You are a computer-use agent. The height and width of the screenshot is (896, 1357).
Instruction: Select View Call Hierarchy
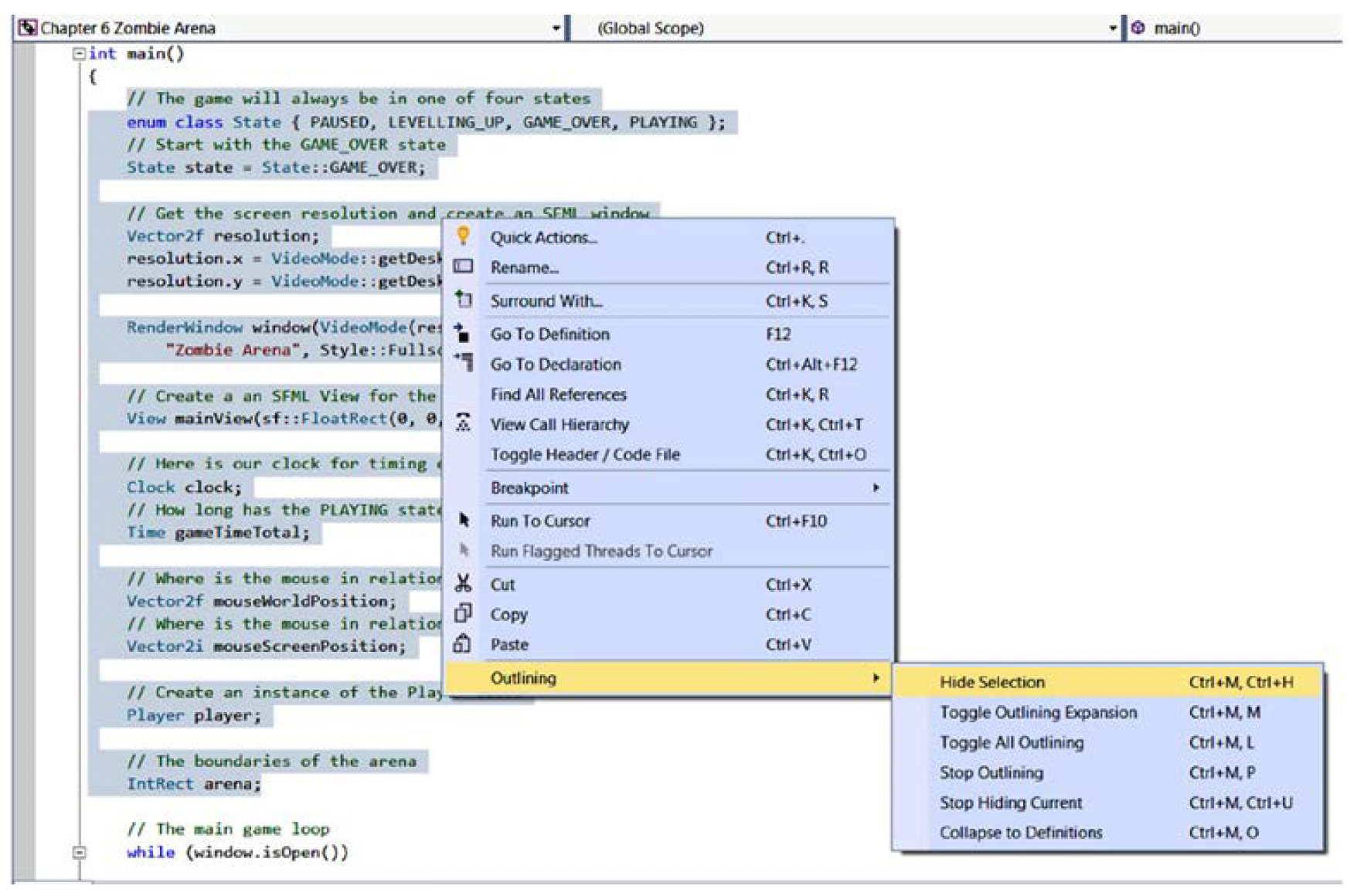tap(670, 424)
